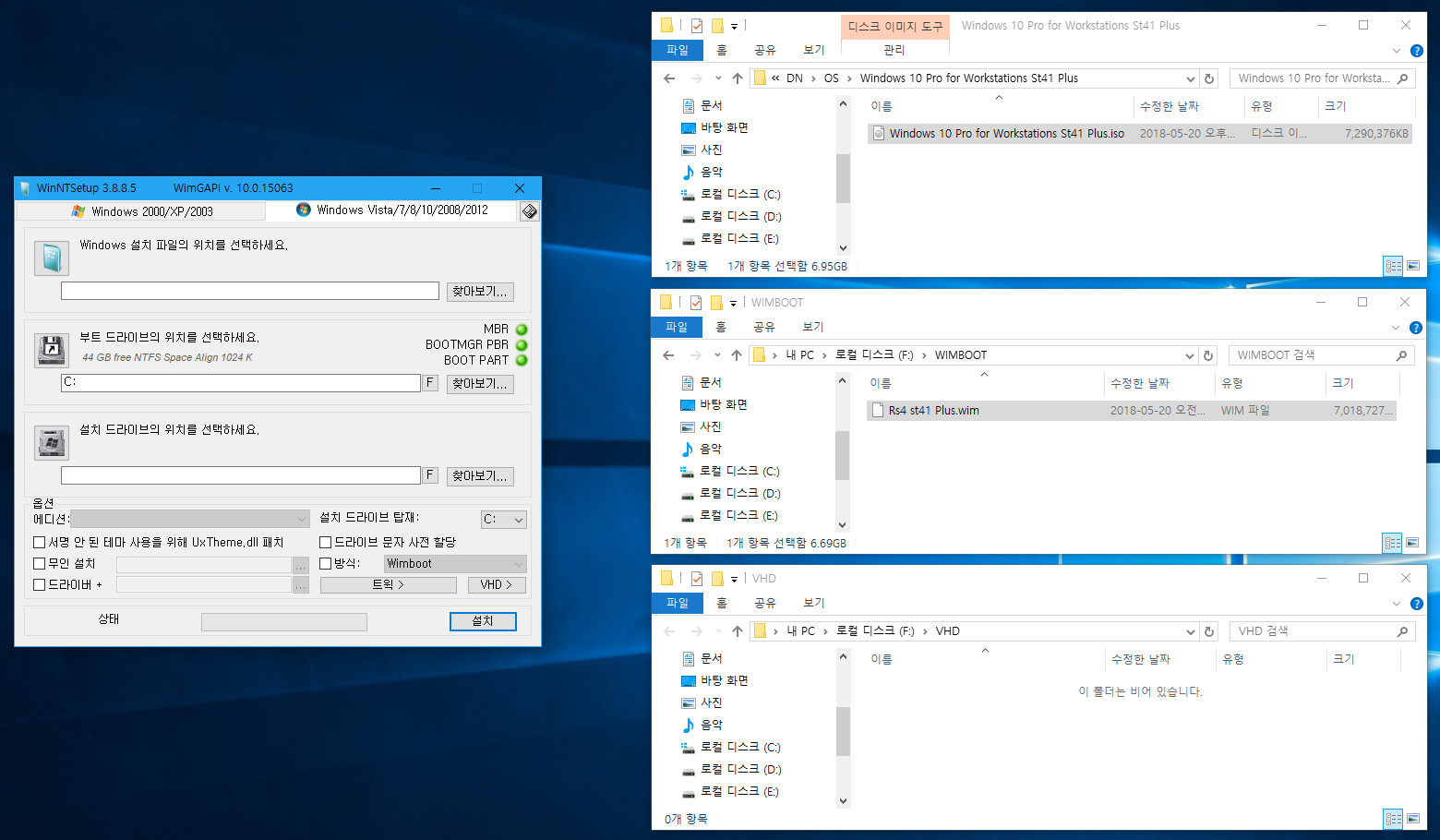Enable 드라이버 + checkbox
1440x840 pixels.
[x=40, y=585]
